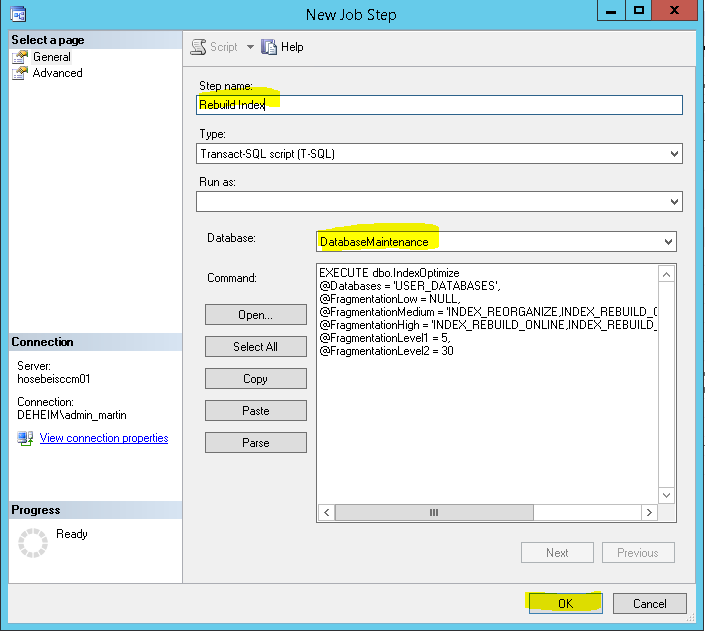Open View connection properties link
The width and height of the screenshot is (705, 631).
pos(104,438)
